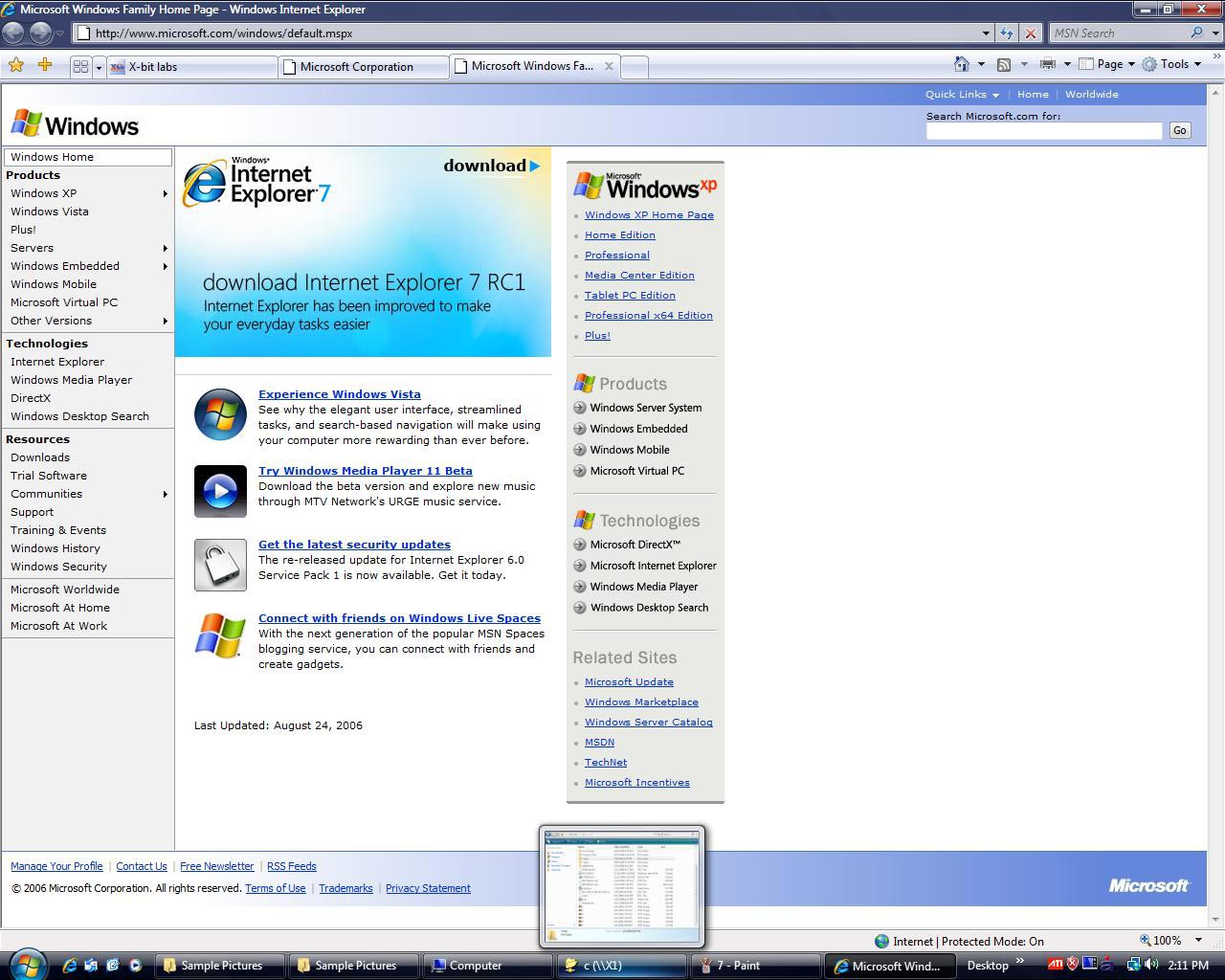Open the Print options dropdown arrow

coord(1067,64)
